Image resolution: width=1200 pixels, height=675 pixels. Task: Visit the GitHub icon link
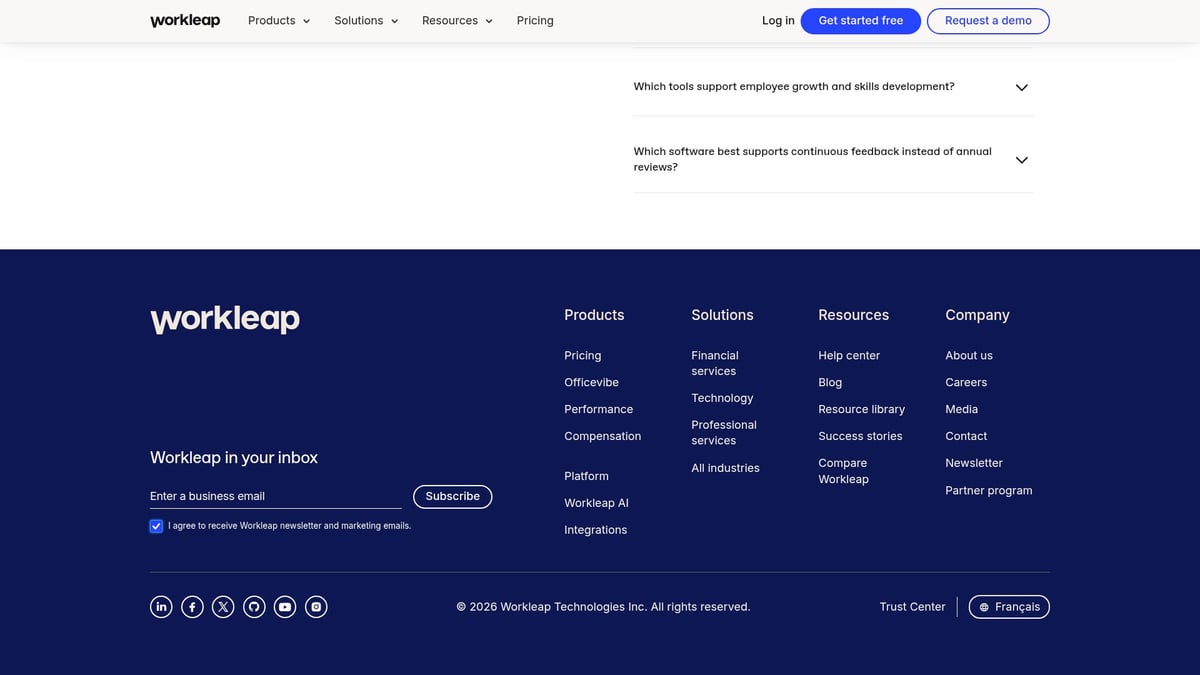(x=254, y=607)
